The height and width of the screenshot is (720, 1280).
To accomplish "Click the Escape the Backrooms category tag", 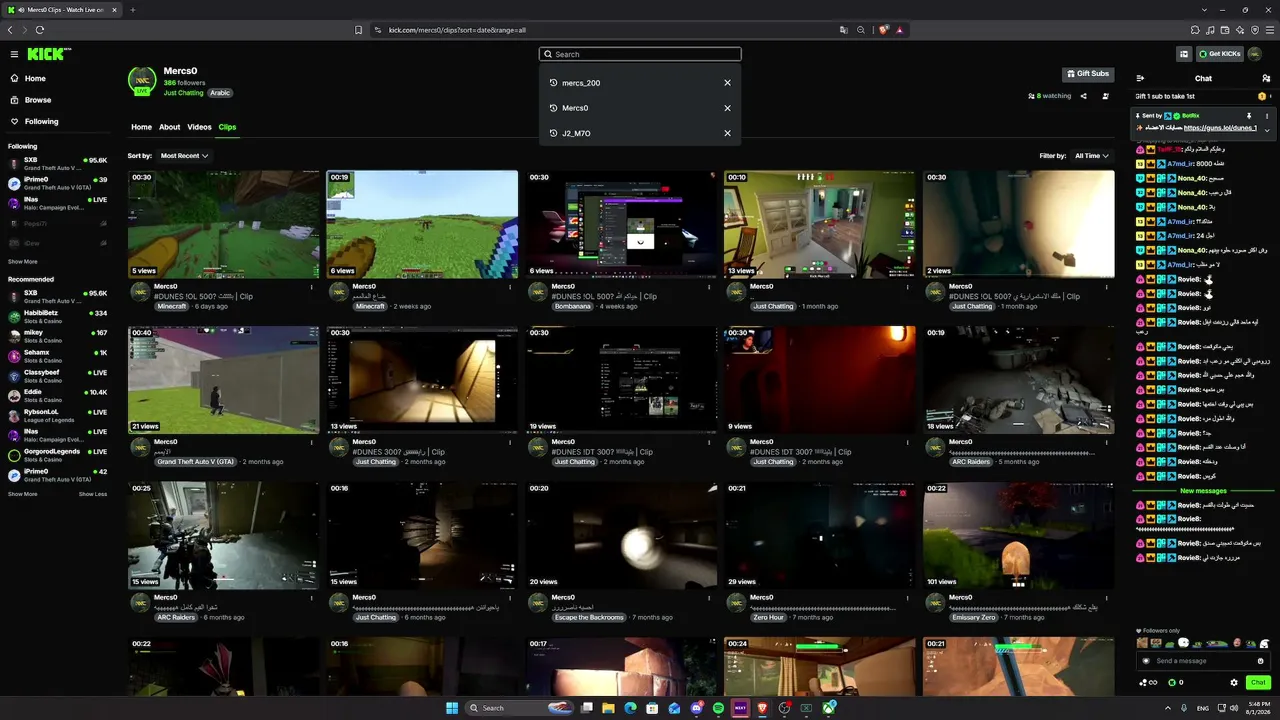I will coord(590,617).
